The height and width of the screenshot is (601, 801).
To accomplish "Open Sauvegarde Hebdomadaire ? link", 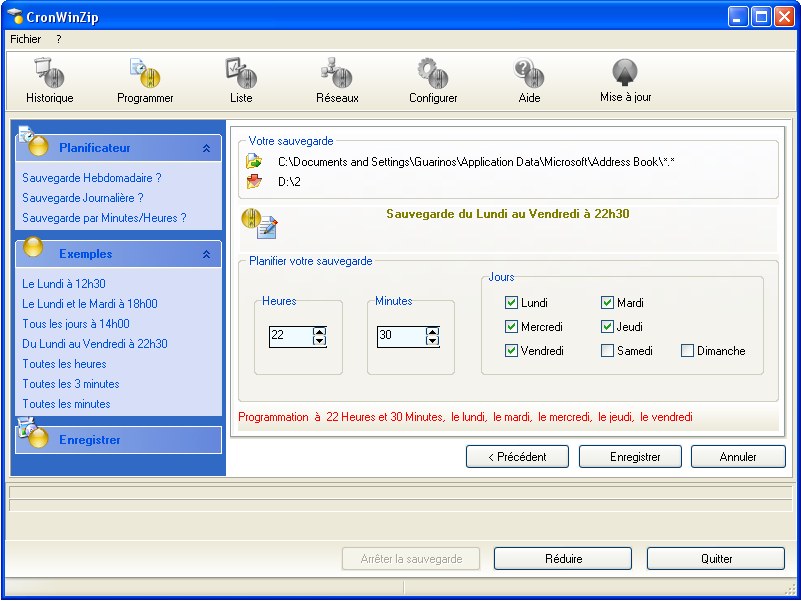I will pyautogui.click(x=92, y=178).
